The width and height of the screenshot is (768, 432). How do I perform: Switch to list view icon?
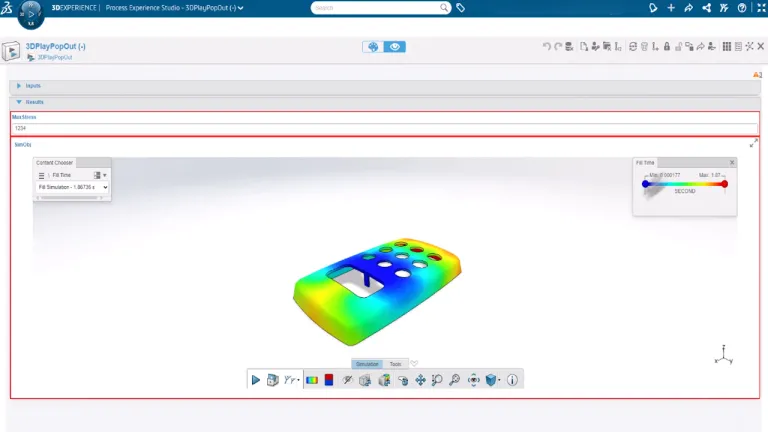click(738, 47)
